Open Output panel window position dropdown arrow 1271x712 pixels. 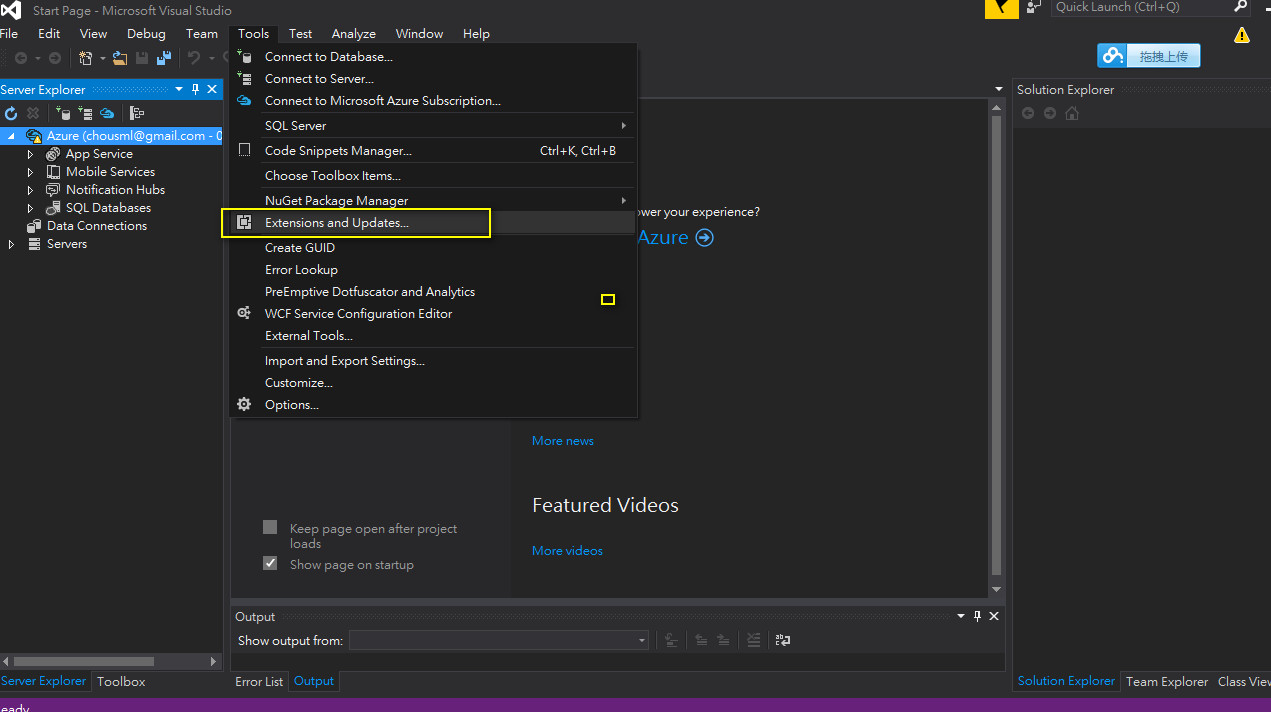pyautogui.click(x=961, y=616)
